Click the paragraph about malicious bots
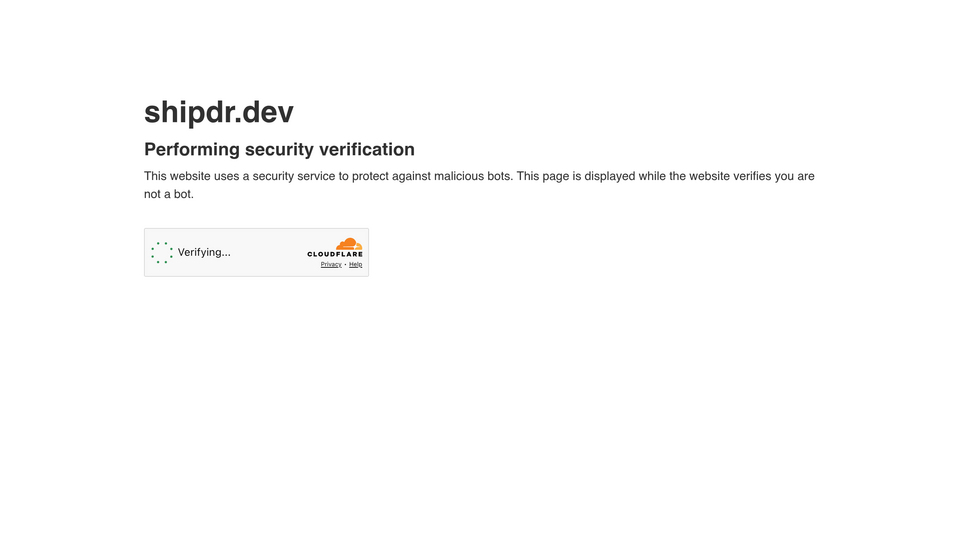 click(479, 185)
